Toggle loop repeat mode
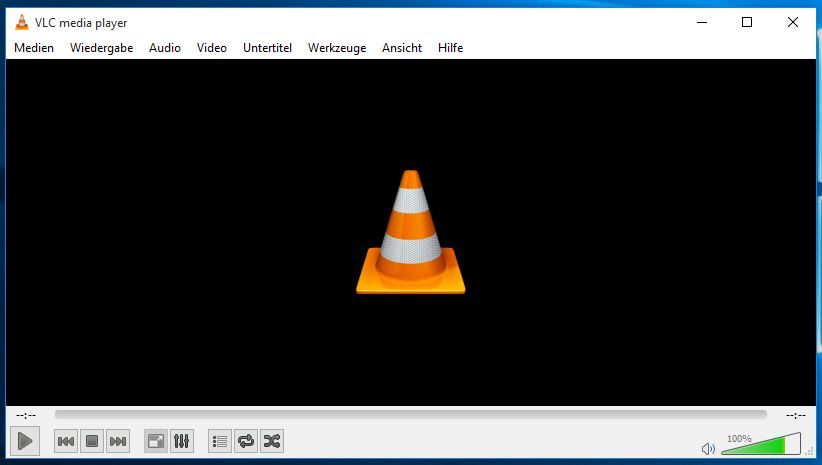 [x=246, y=441]
